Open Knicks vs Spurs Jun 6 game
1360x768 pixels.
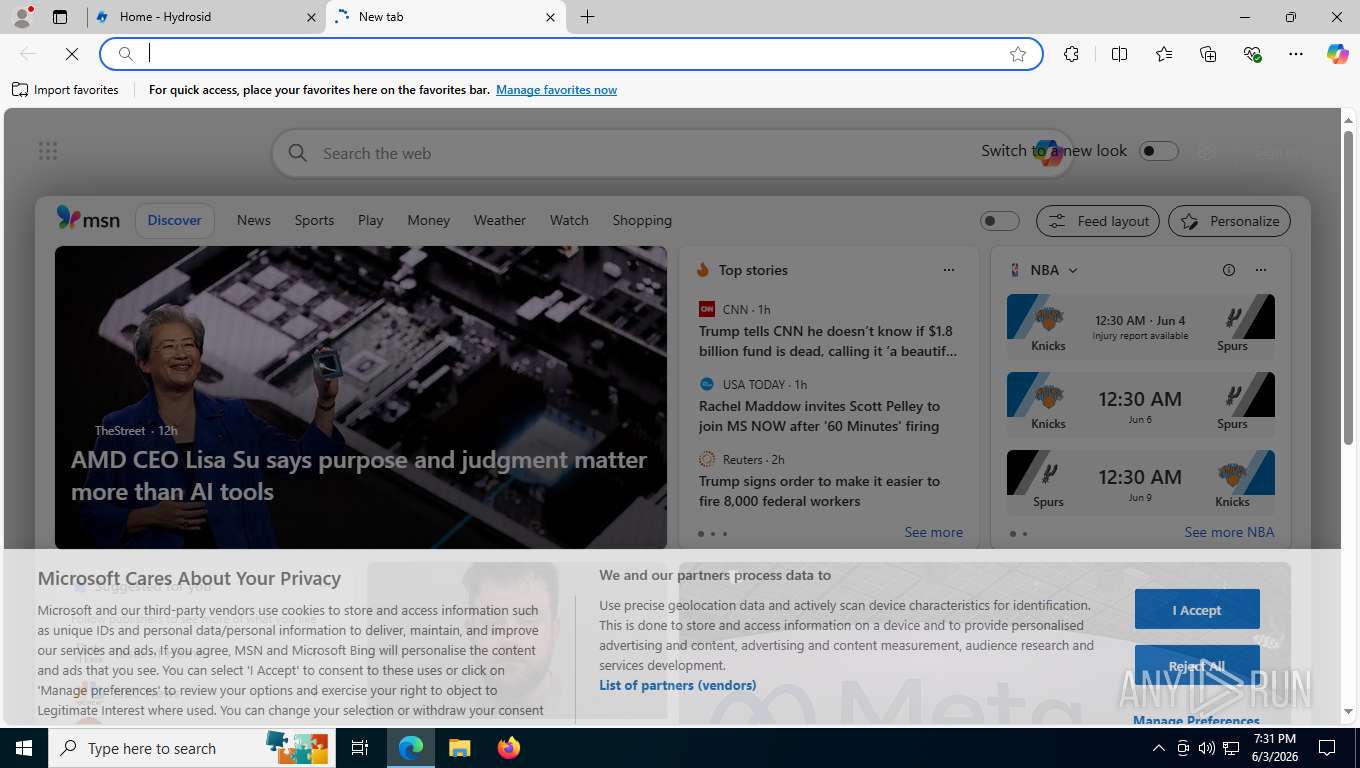(1141, 404)
